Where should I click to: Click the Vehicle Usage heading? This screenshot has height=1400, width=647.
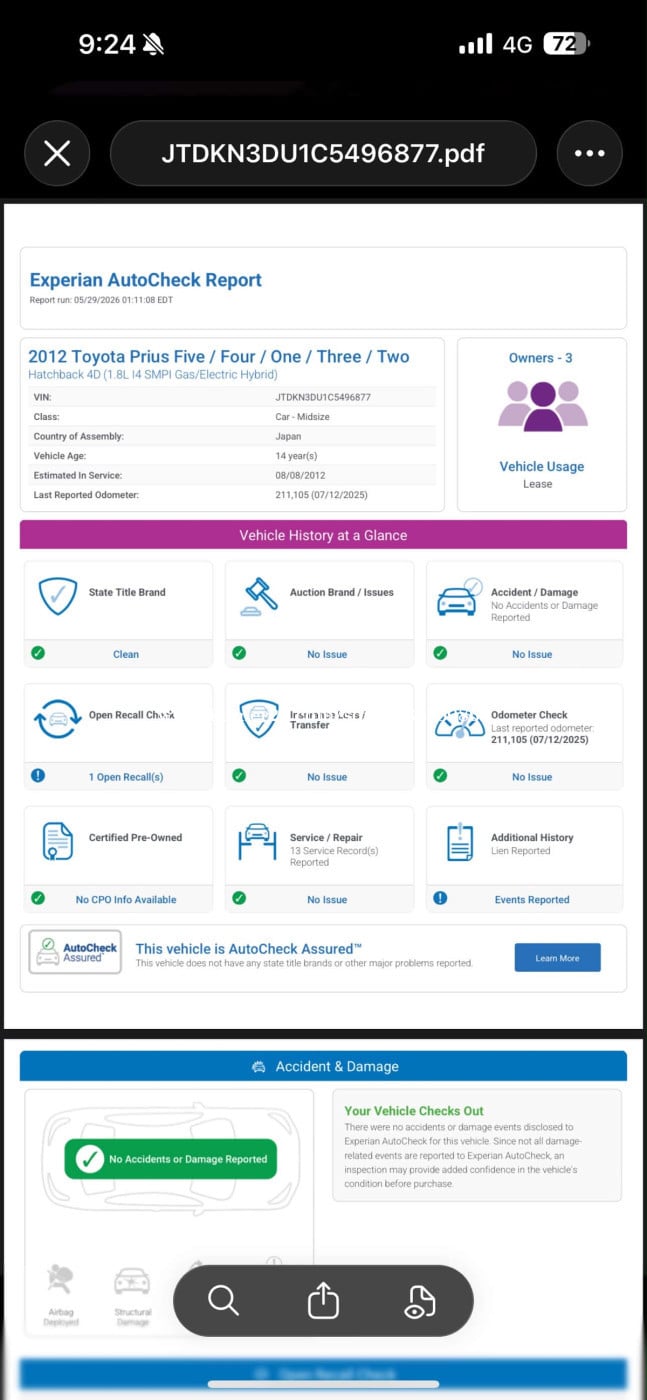tap(542, 466)
